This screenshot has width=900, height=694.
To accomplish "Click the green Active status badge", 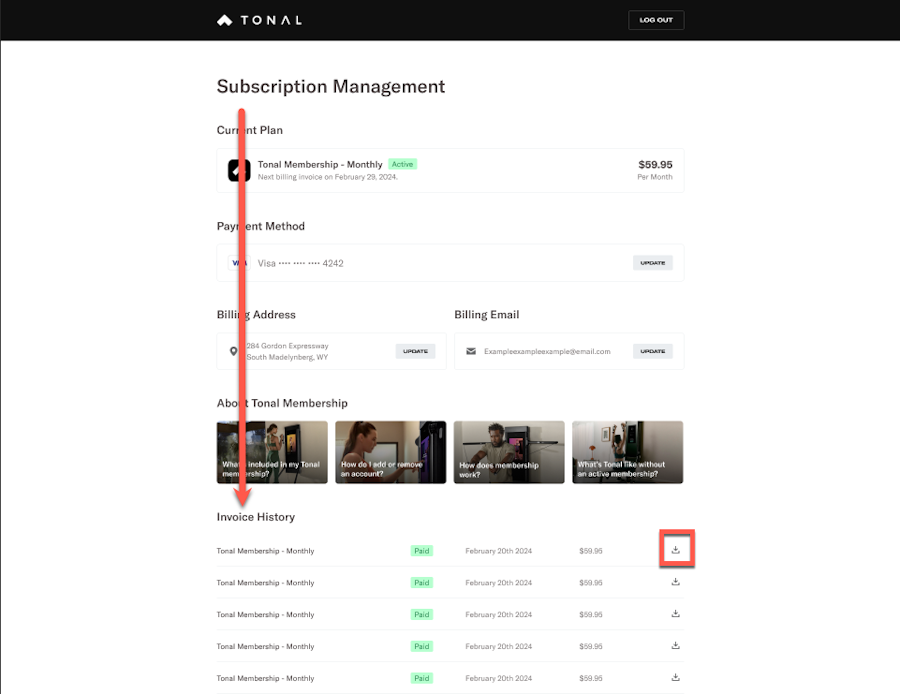I will click(x=402, y=164).
